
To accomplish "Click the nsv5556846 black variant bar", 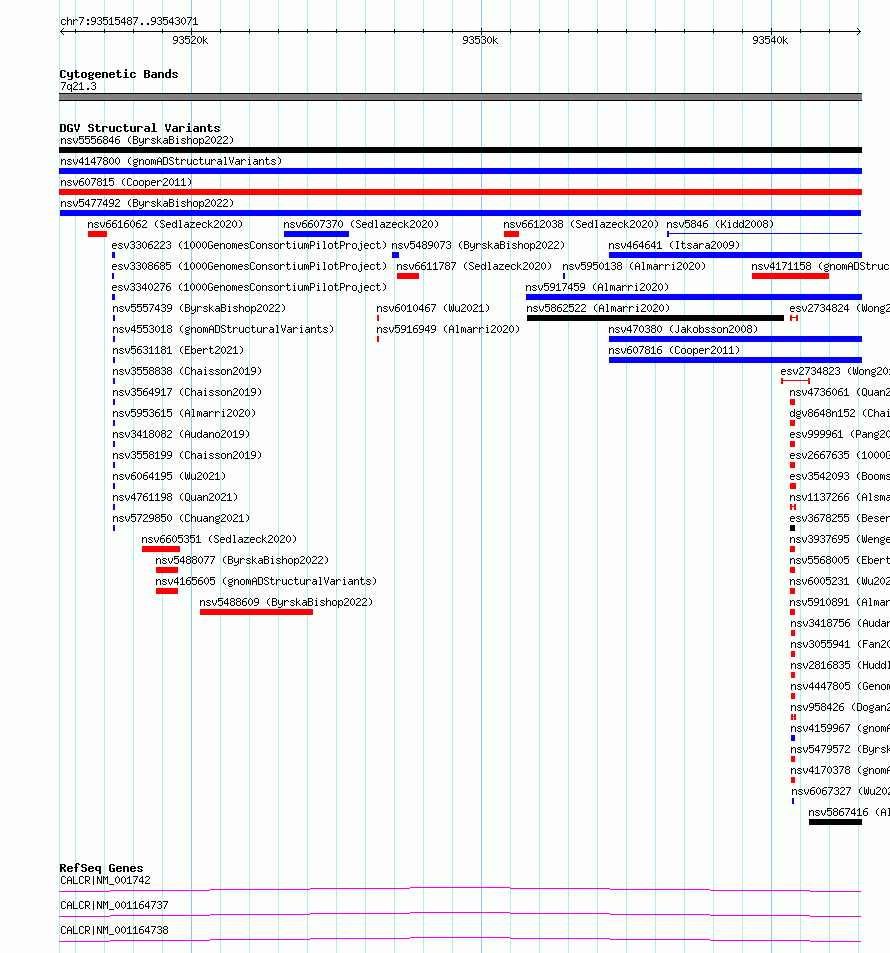I will pyautogui.click(x=460, y=150).
